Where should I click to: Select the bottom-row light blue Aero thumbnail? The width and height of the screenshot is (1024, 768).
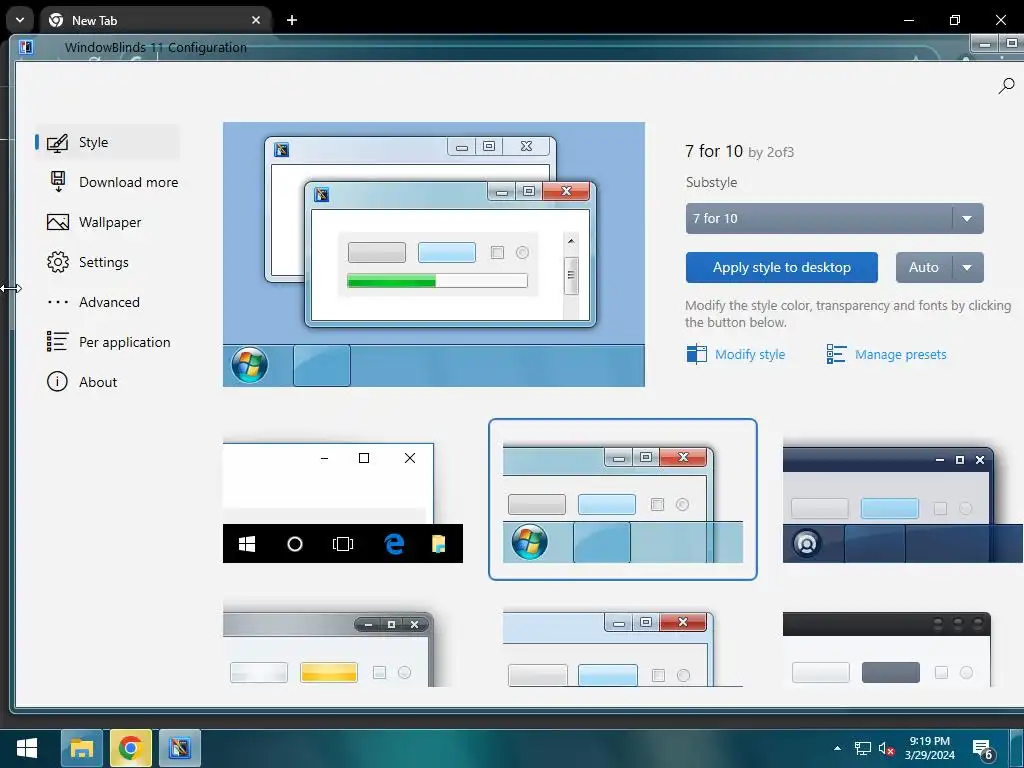[x=623, y=649]
